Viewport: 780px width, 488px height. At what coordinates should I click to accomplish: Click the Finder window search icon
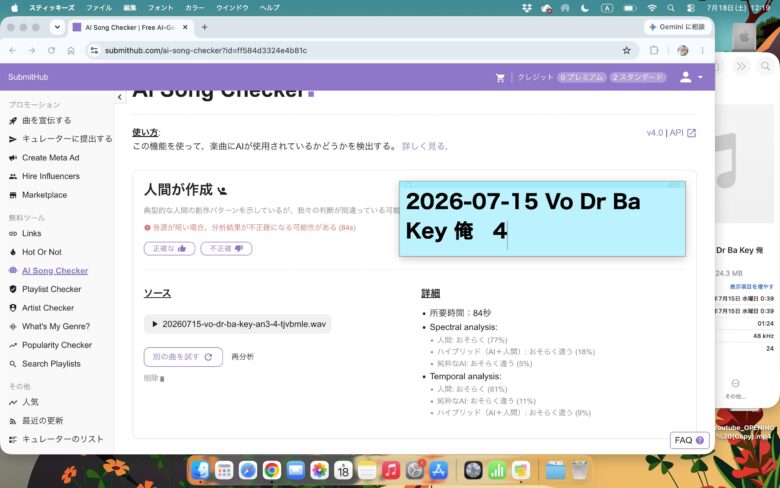pos(765,66)
